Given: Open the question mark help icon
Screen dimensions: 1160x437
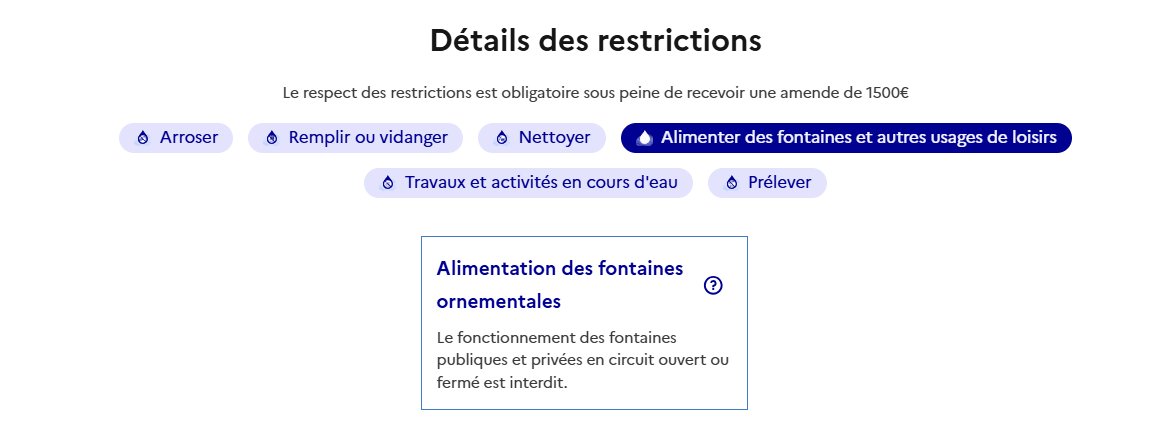Looking at the screenshot, I should click(713, 285).
